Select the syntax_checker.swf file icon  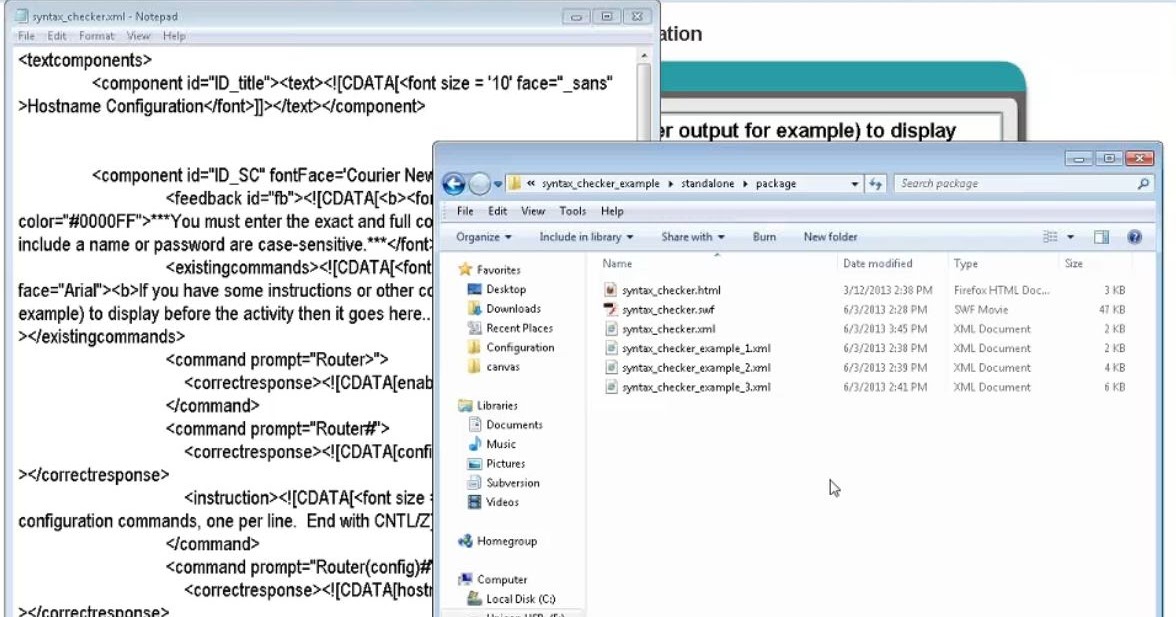tap(610, 310)
